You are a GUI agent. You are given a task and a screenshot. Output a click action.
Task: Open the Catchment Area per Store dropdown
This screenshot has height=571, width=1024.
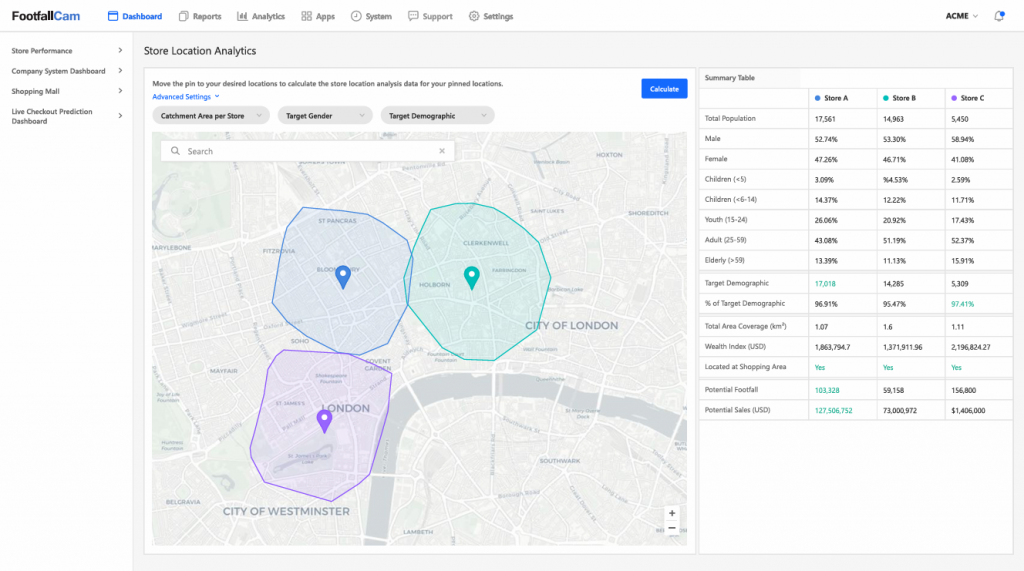[x=211, y=116]
